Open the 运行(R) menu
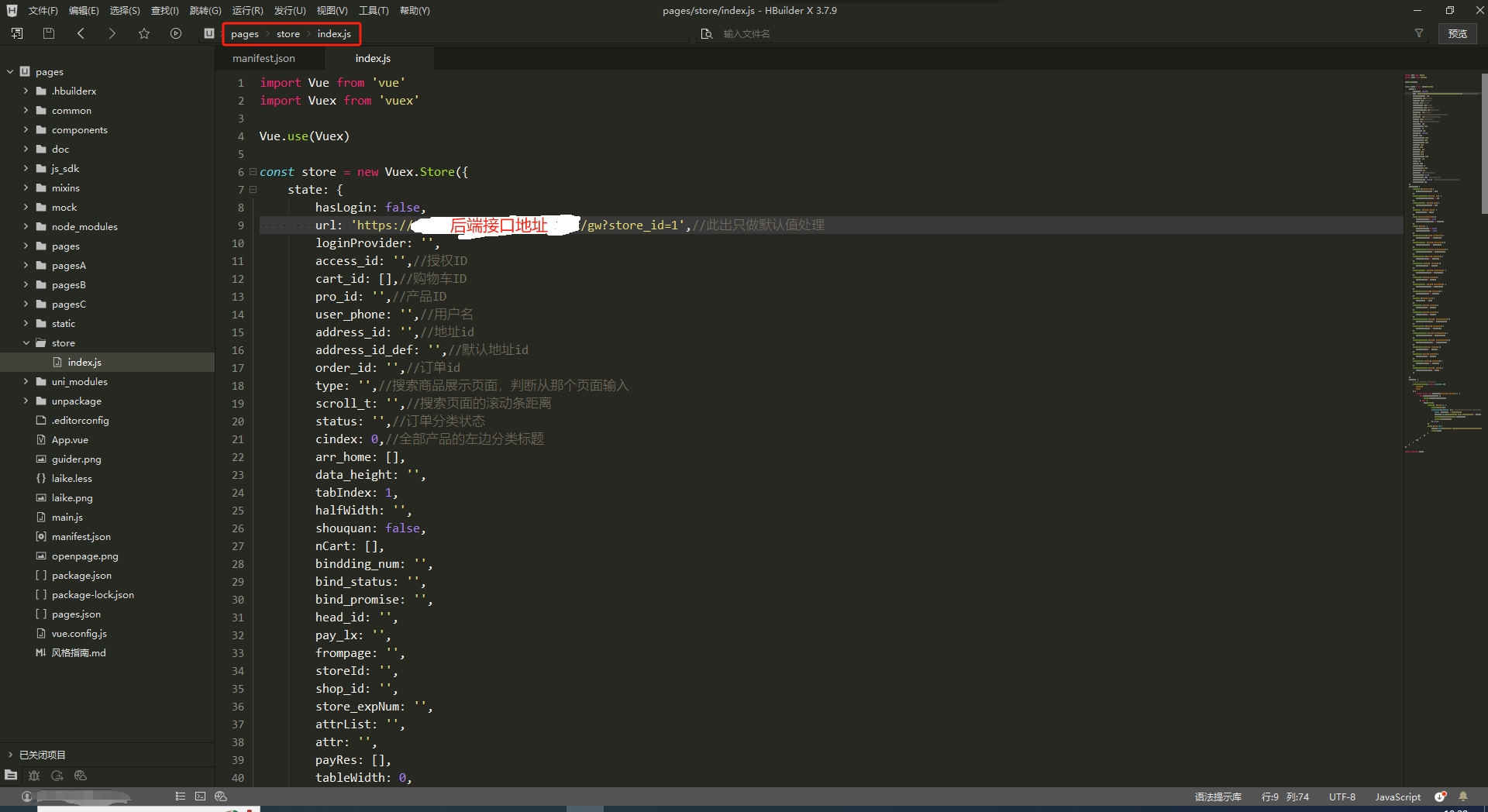1488x812 pixels. tap(247, 11)
